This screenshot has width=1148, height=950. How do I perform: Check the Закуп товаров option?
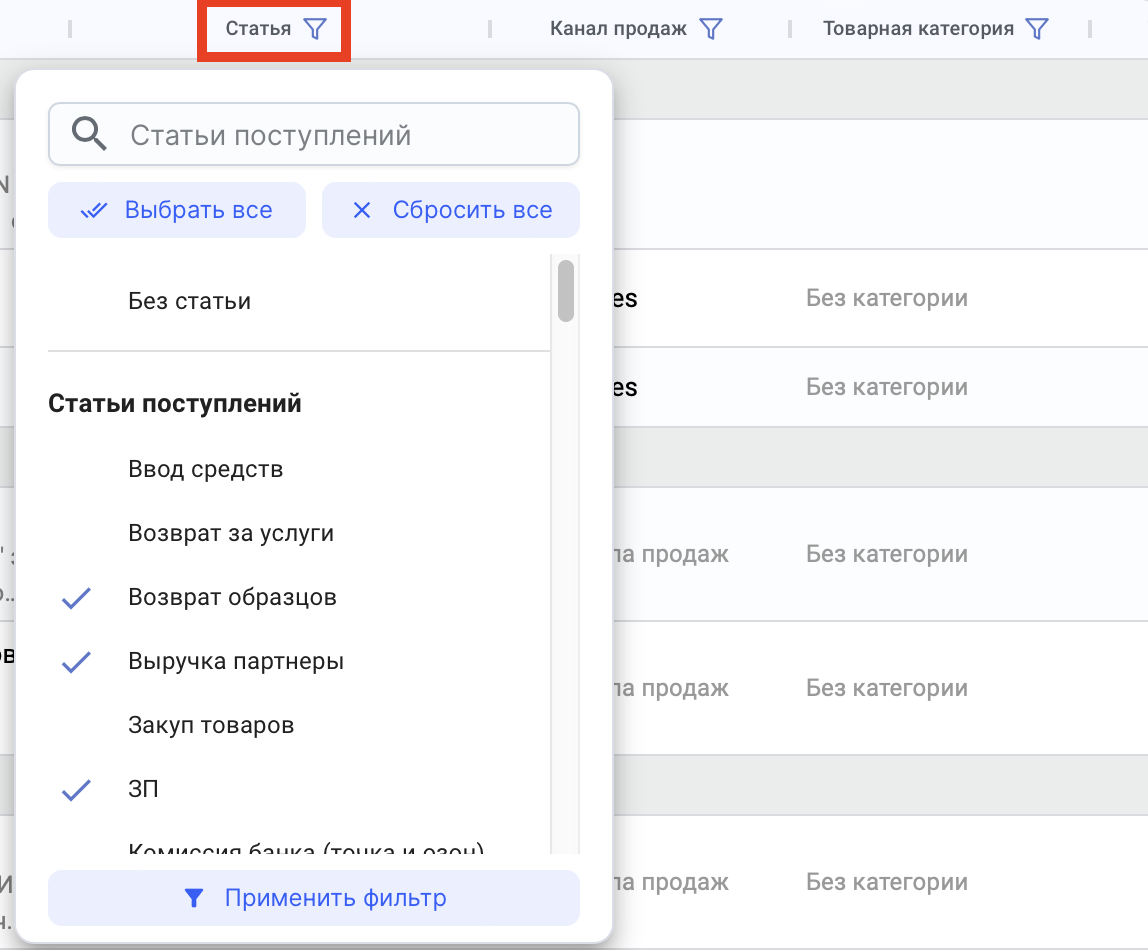(211, 726)
